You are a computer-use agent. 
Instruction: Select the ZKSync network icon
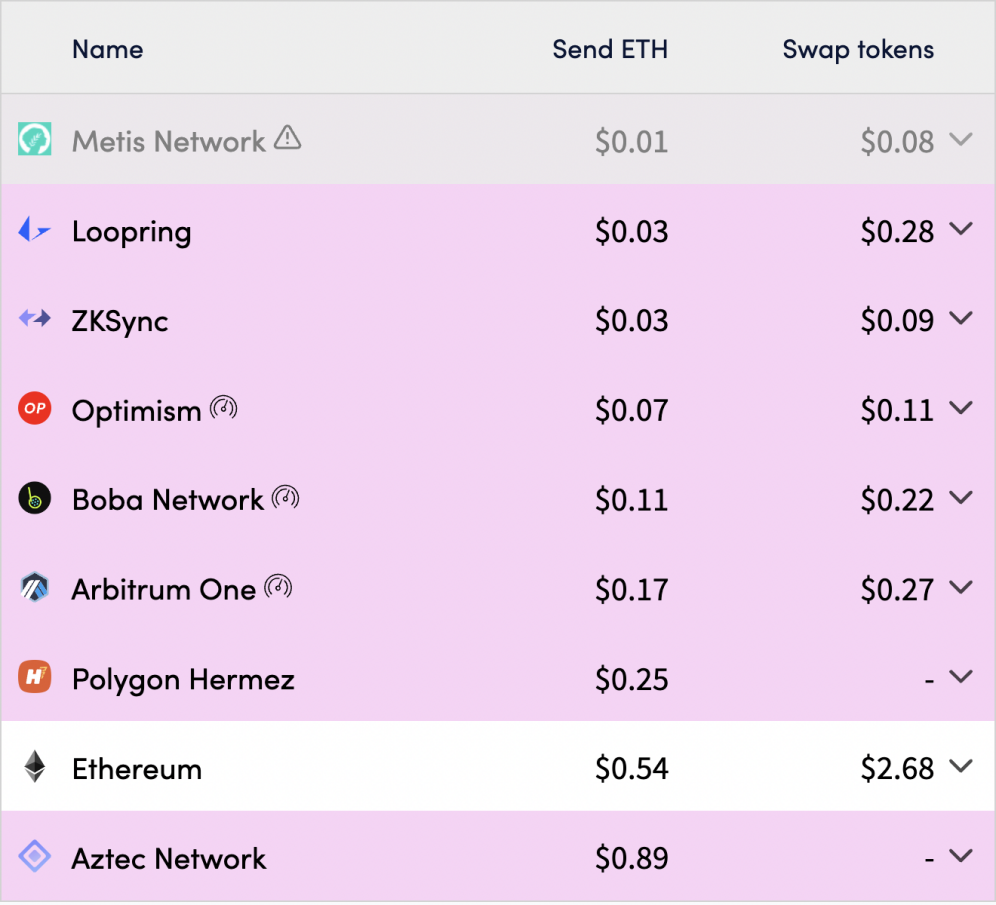(x=36, y=319)
